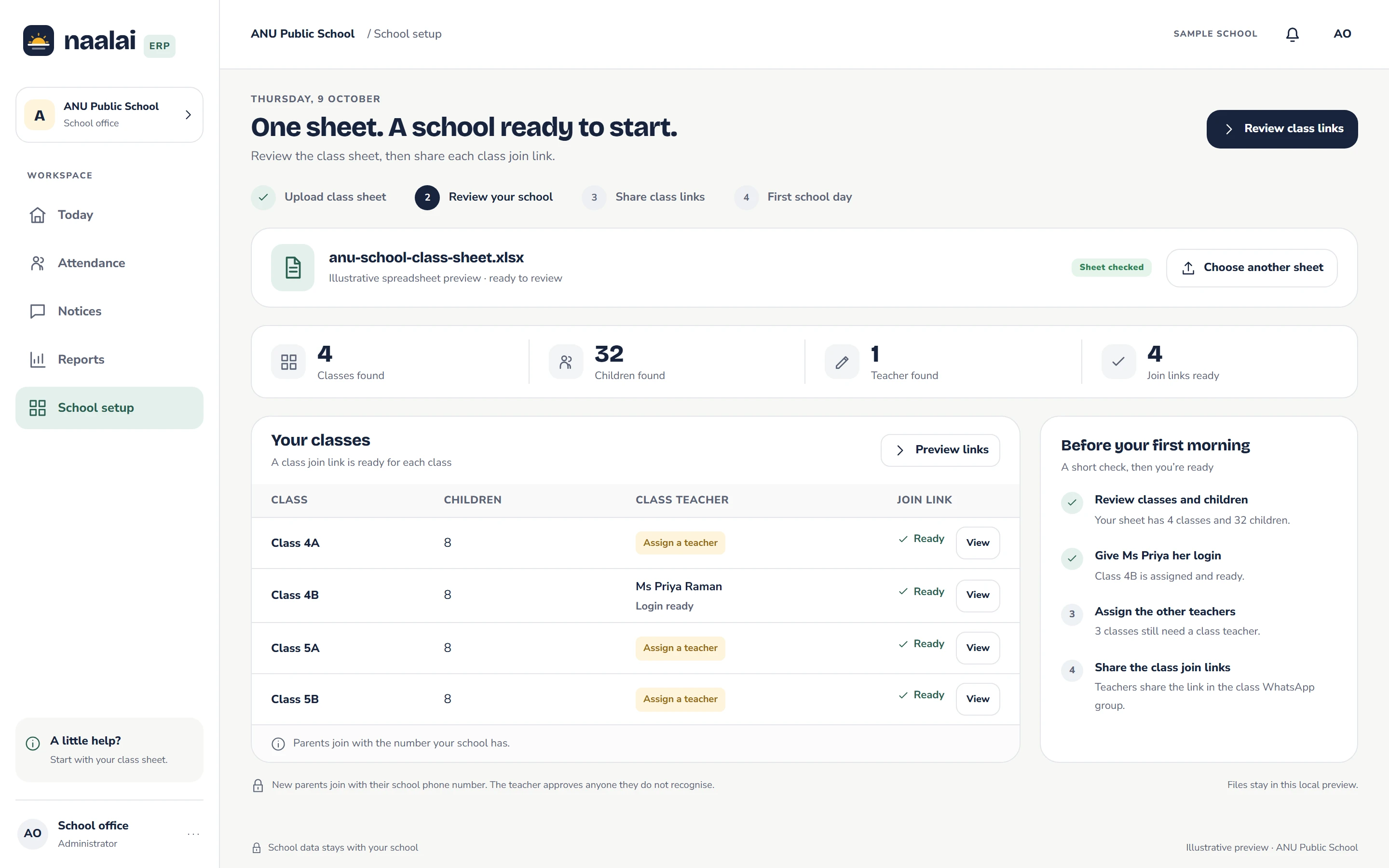Viewport: 1389px width, 868px height.
Task: Click the Classes found grid icon
Action: click(289, 362)
